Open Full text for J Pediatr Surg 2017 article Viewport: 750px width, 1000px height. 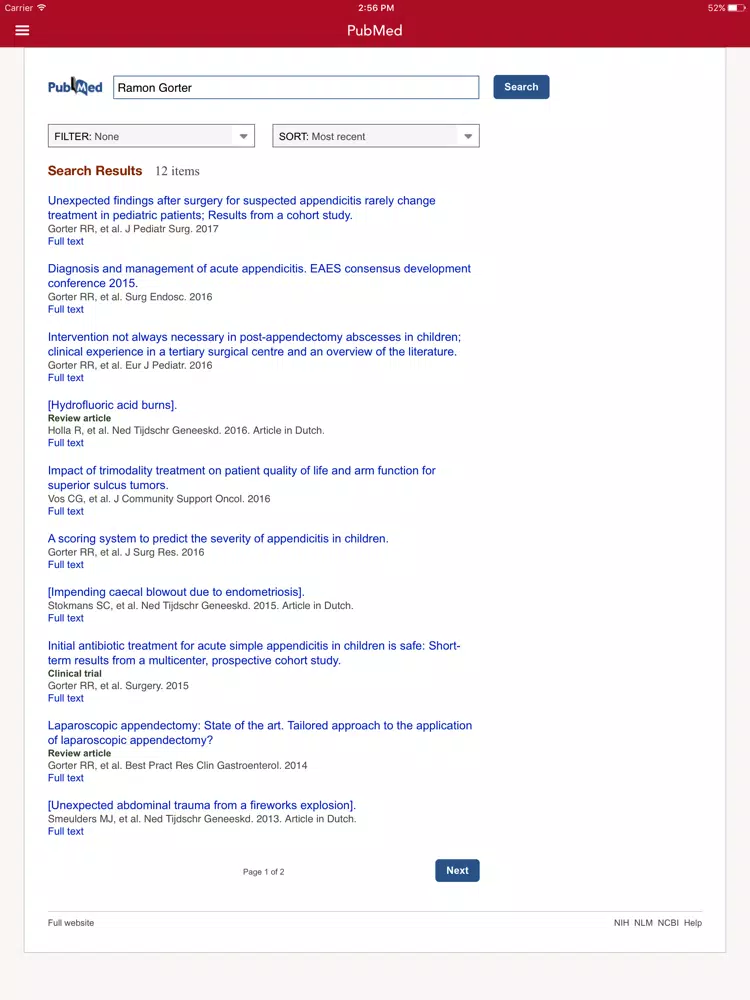point(66,241)
